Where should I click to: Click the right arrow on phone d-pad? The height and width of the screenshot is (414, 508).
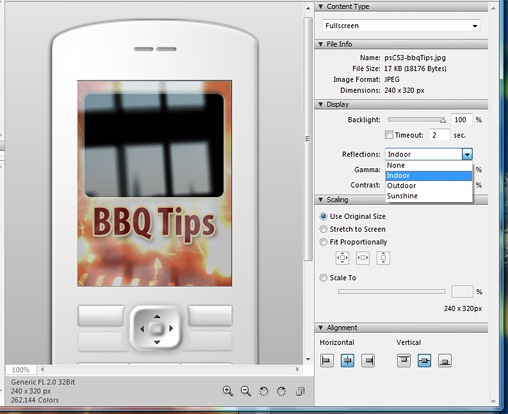point(171,329)
